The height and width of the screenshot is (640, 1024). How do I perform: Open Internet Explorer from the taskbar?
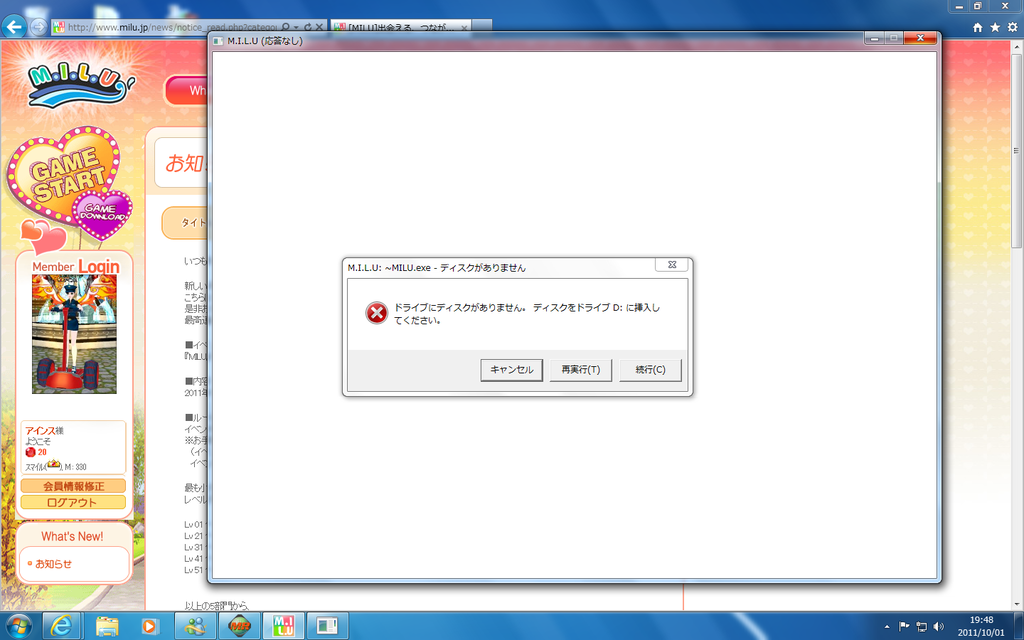pos(61,626)
